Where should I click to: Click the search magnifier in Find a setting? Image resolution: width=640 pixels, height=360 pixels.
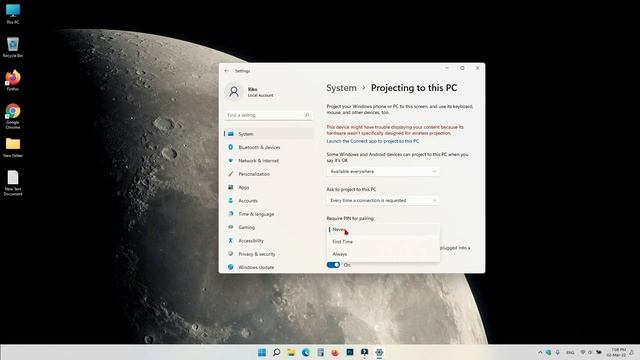click(x=307, y=115)
